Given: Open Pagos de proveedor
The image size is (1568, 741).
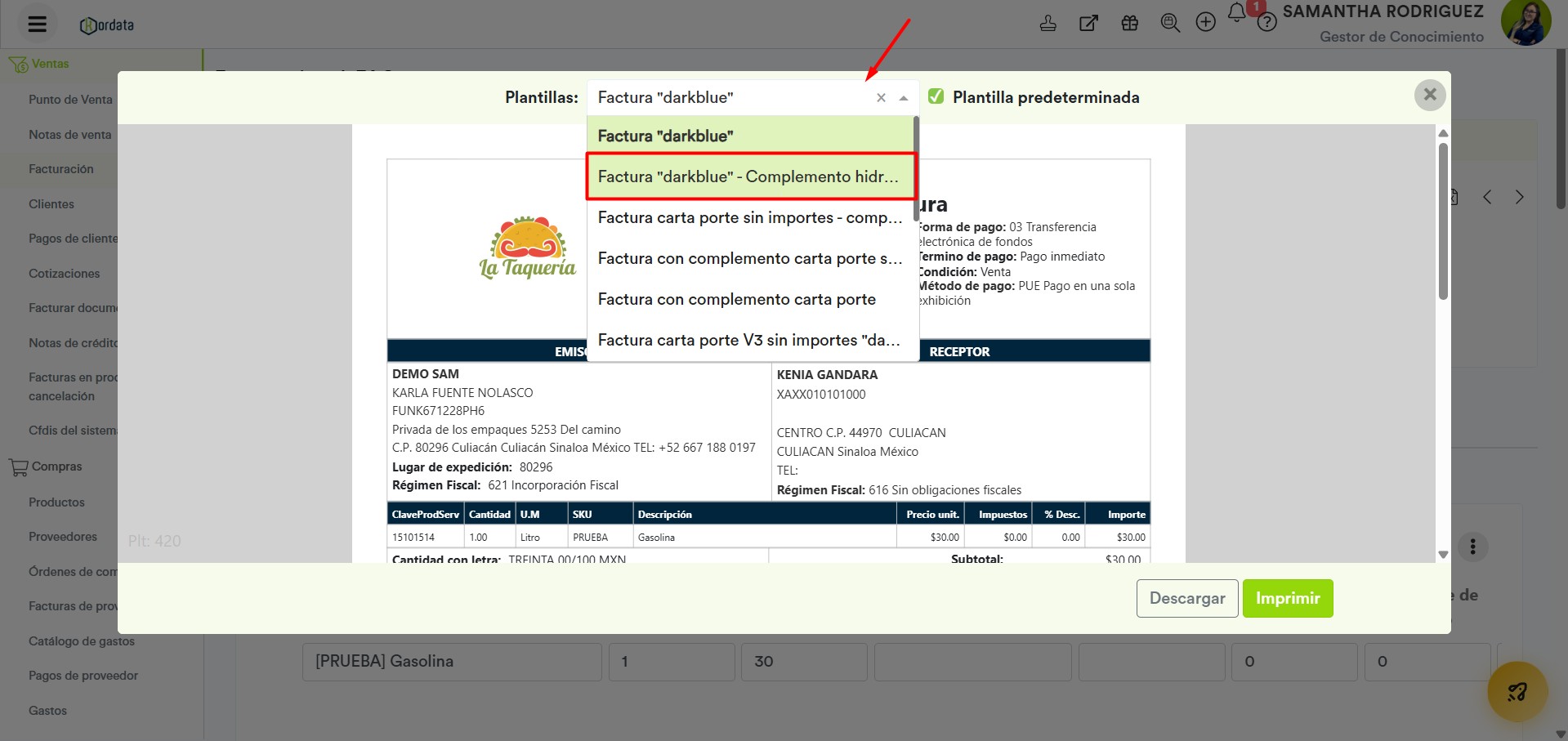Looking at the screenshot, I should point(83,676).
